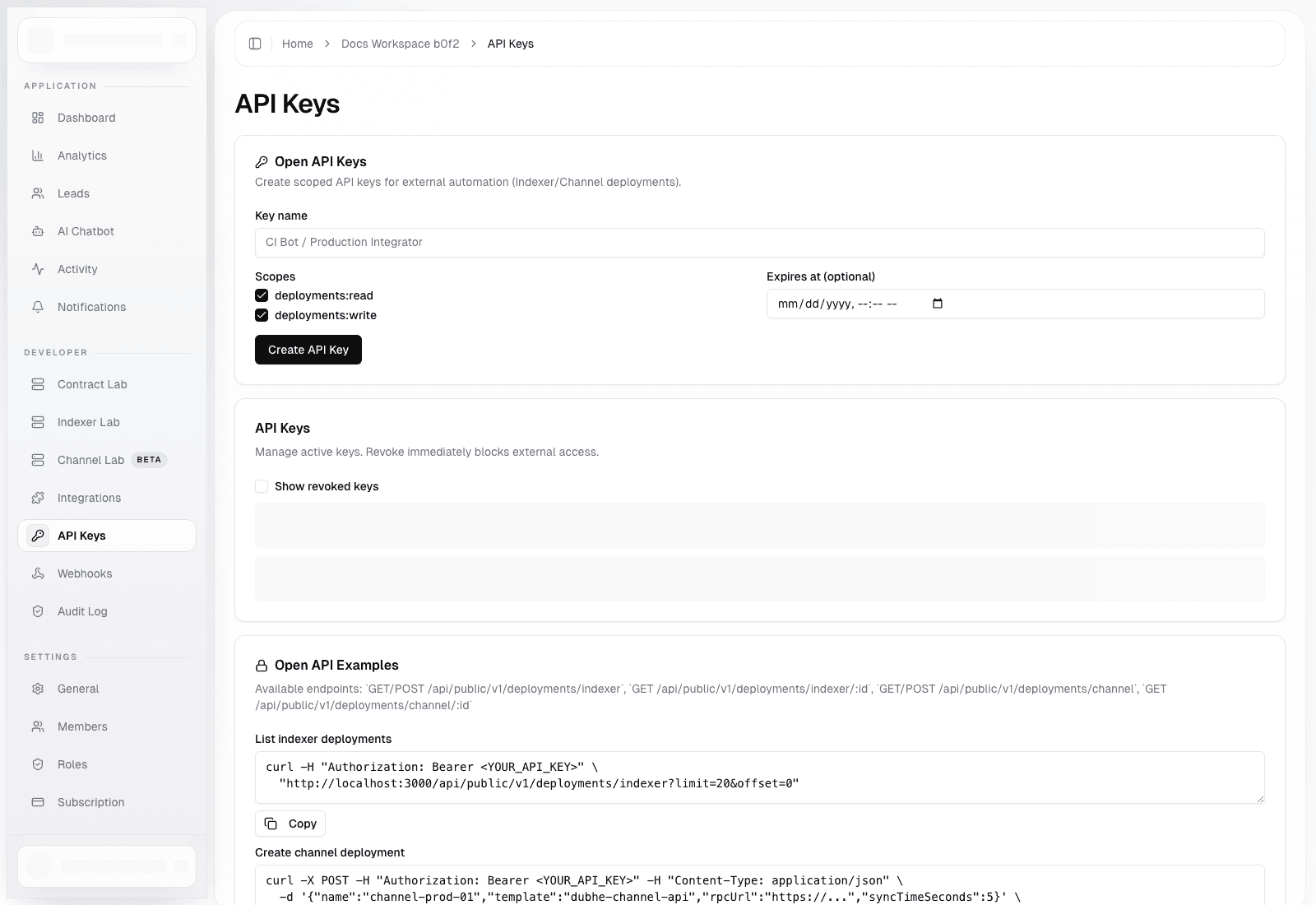Open the account area at sidebar bottom

106,866
